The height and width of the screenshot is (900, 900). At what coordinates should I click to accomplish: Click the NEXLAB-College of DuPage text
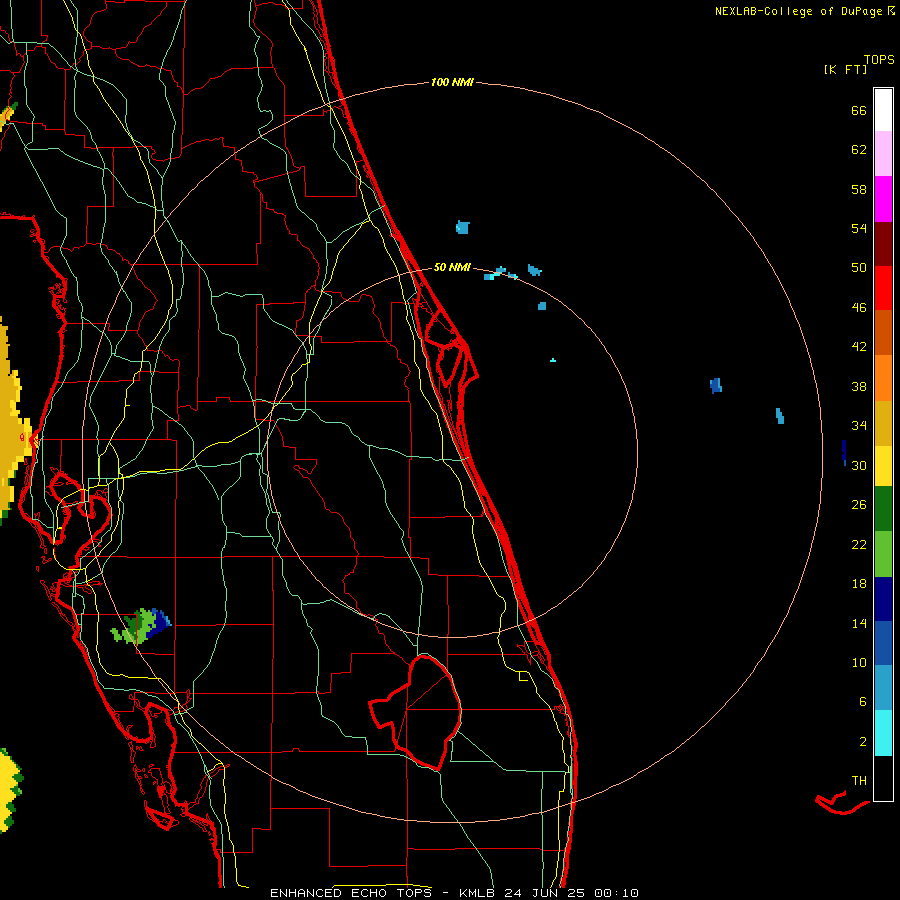coord(798,11)
